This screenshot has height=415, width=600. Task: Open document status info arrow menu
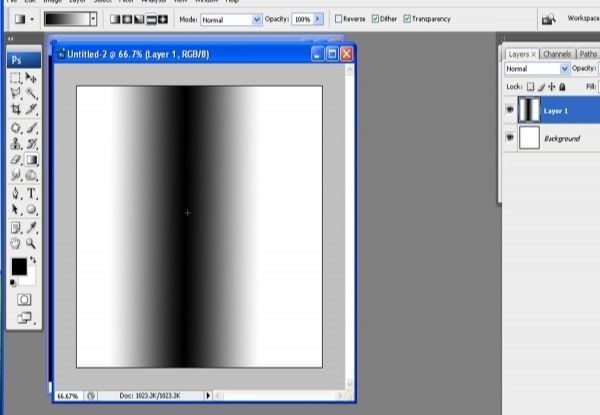click(x=208, y=395)
